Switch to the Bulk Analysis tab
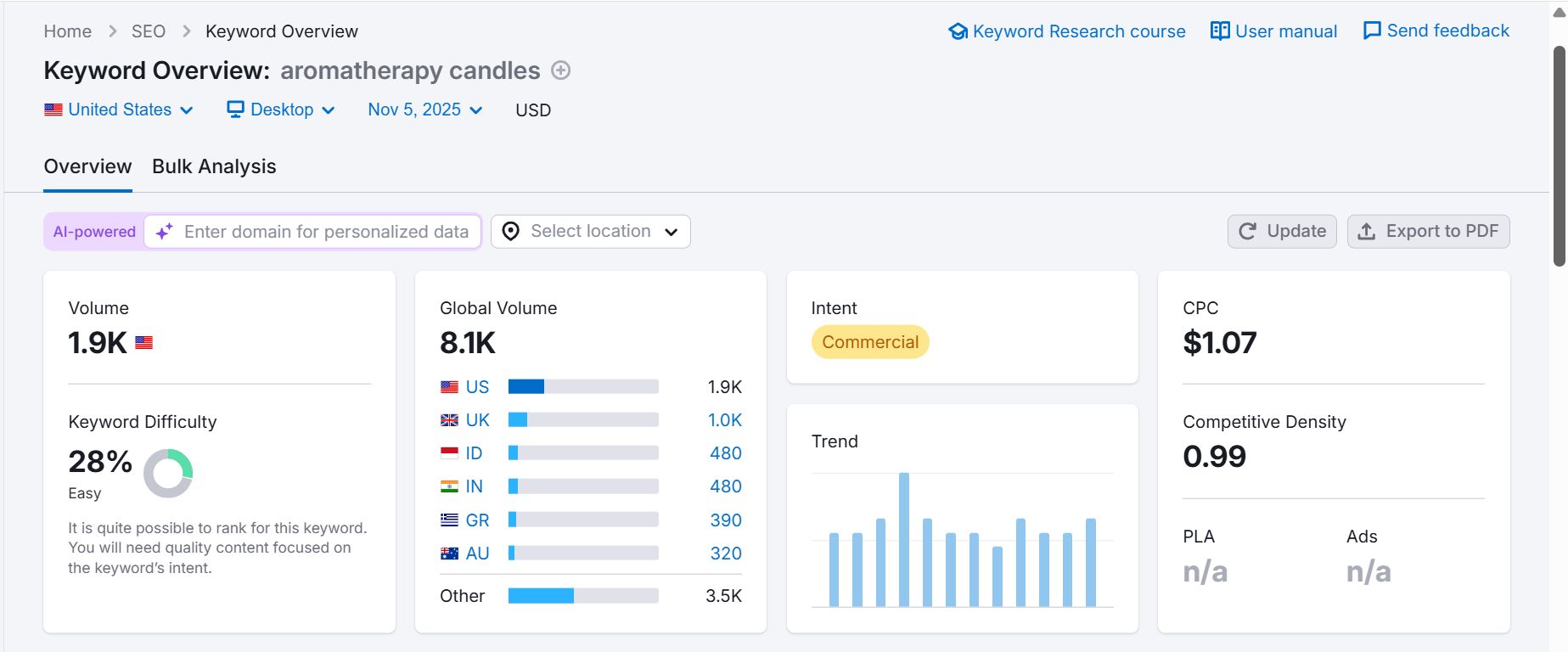This screenshot has height=652, width=1568. (x=214, y=166)
